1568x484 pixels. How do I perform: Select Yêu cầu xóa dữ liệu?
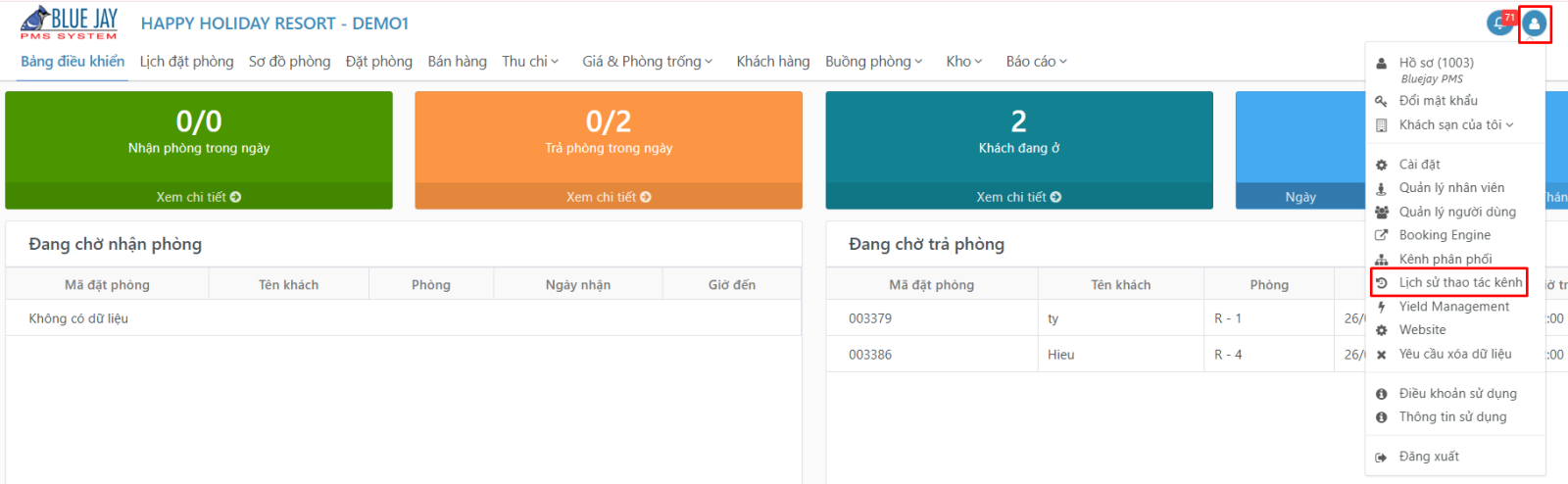pos(1455,355)
